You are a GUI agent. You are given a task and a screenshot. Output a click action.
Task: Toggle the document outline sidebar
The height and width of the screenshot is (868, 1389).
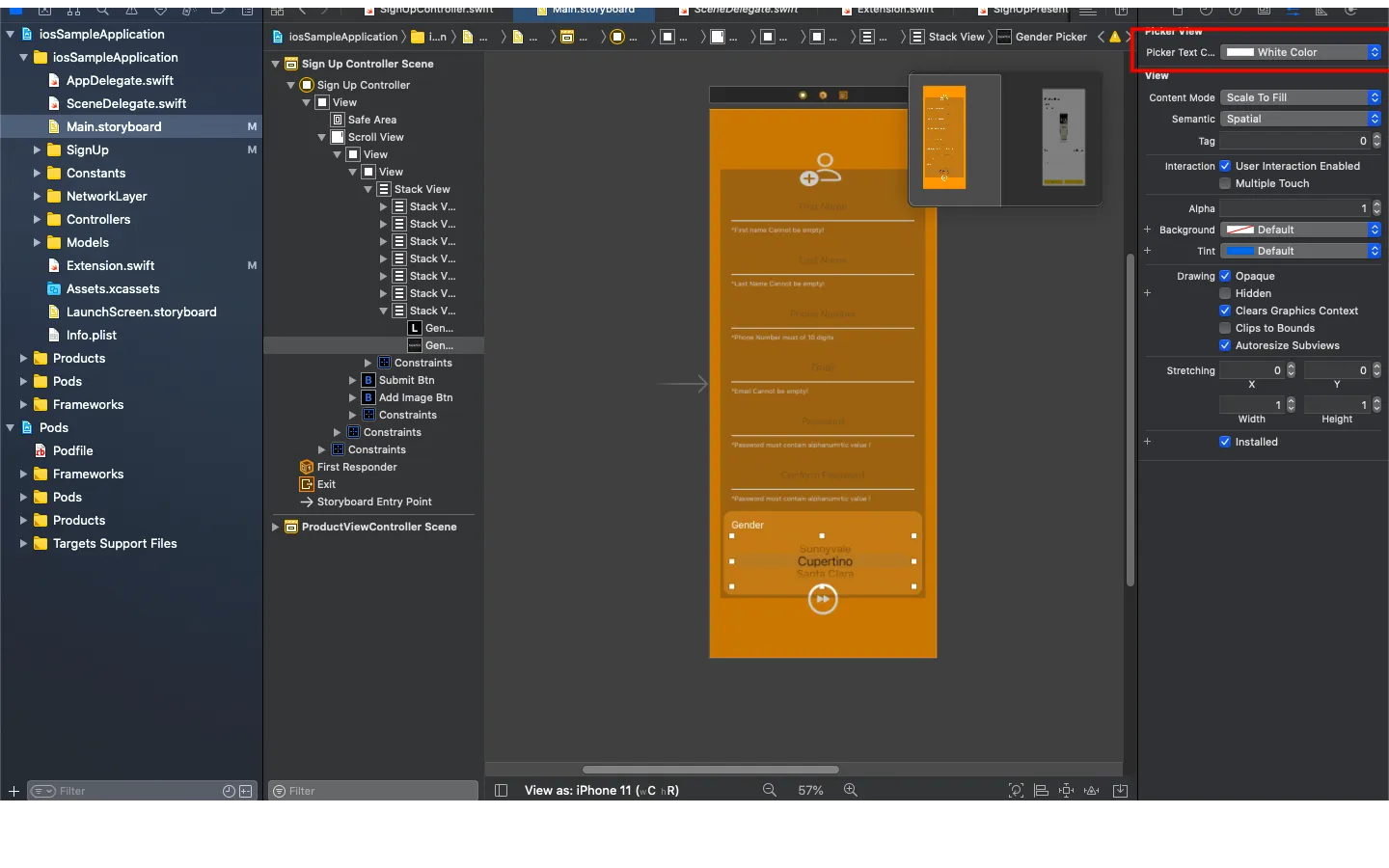click(x=501, y=790)
